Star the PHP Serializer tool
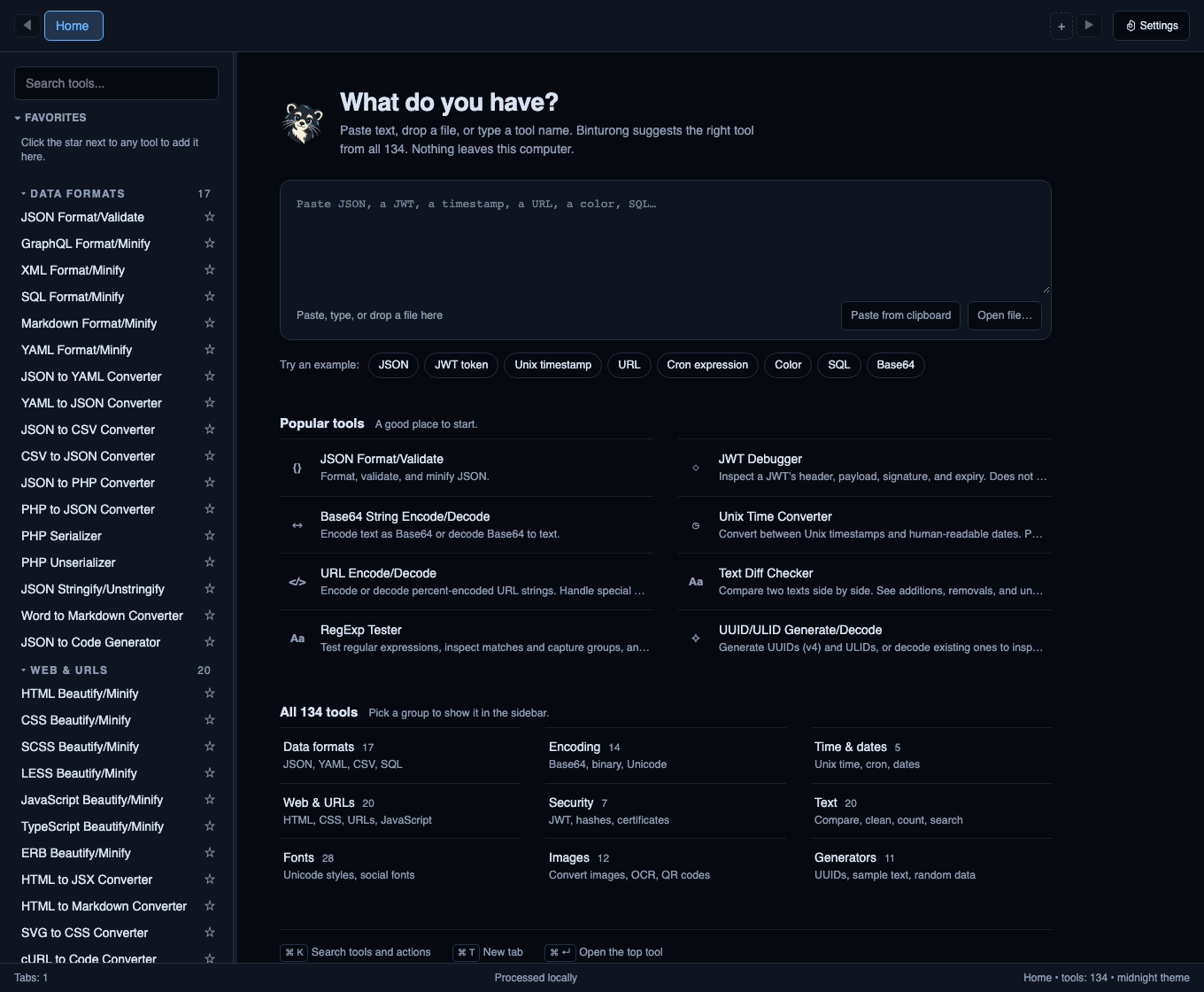Image resolution: width=1204 pixels, height=992 pixels. tap(210, 536)
